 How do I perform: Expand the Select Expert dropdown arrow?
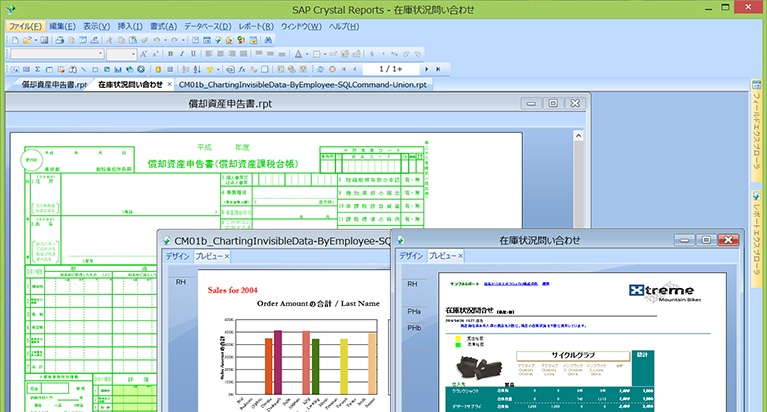[x=218, y=69]
